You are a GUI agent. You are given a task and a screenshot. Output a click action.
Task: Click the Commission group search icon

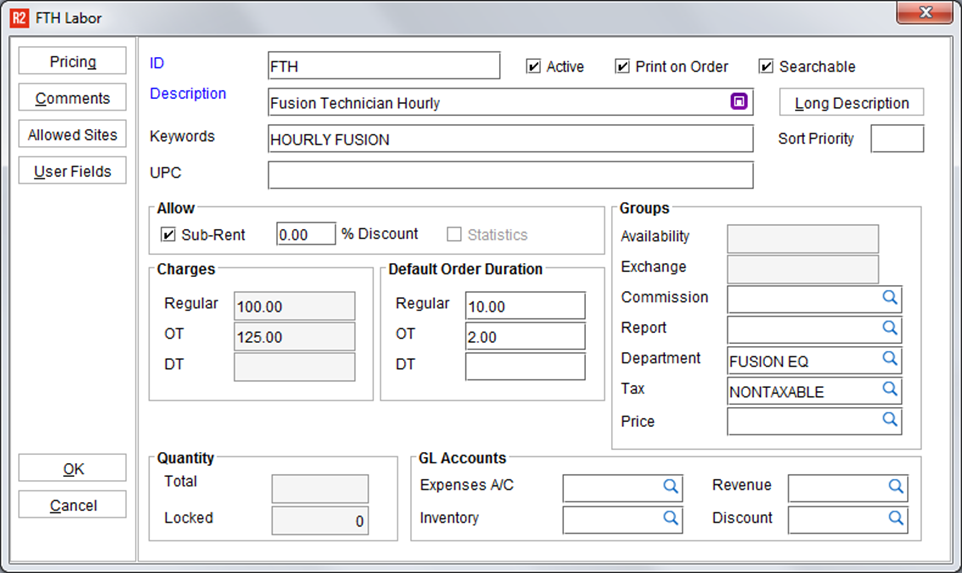889,298
